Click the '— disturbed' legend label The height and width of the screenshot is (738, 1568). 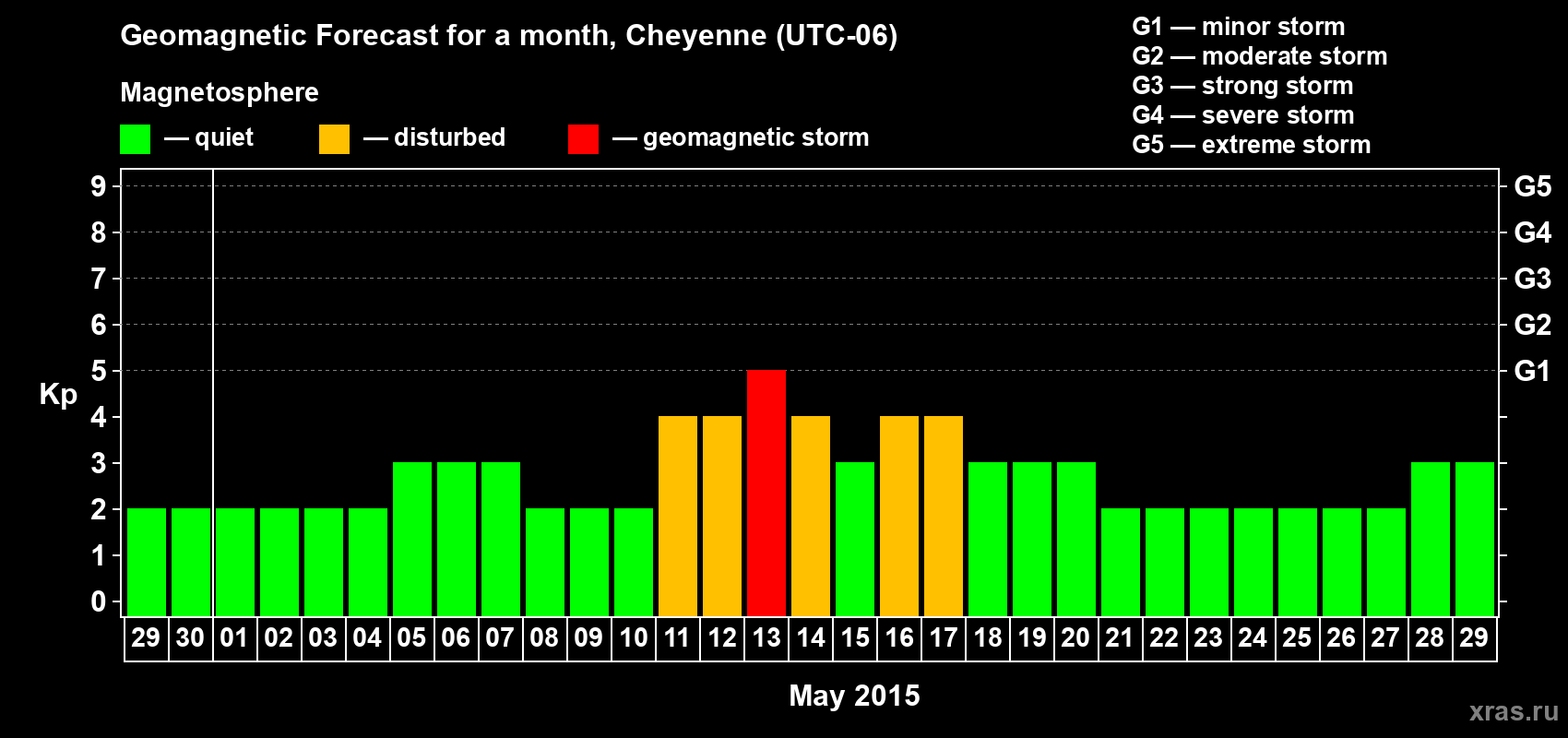tap(434, 137)
